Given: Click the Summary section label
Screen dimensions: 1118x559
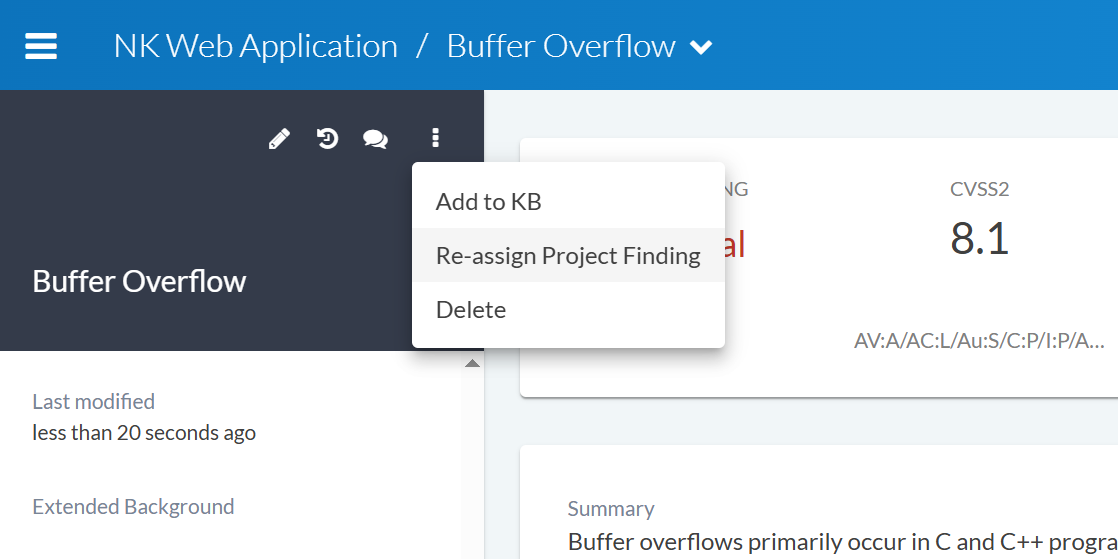Looking at the screenshot, I should [611, 509].
